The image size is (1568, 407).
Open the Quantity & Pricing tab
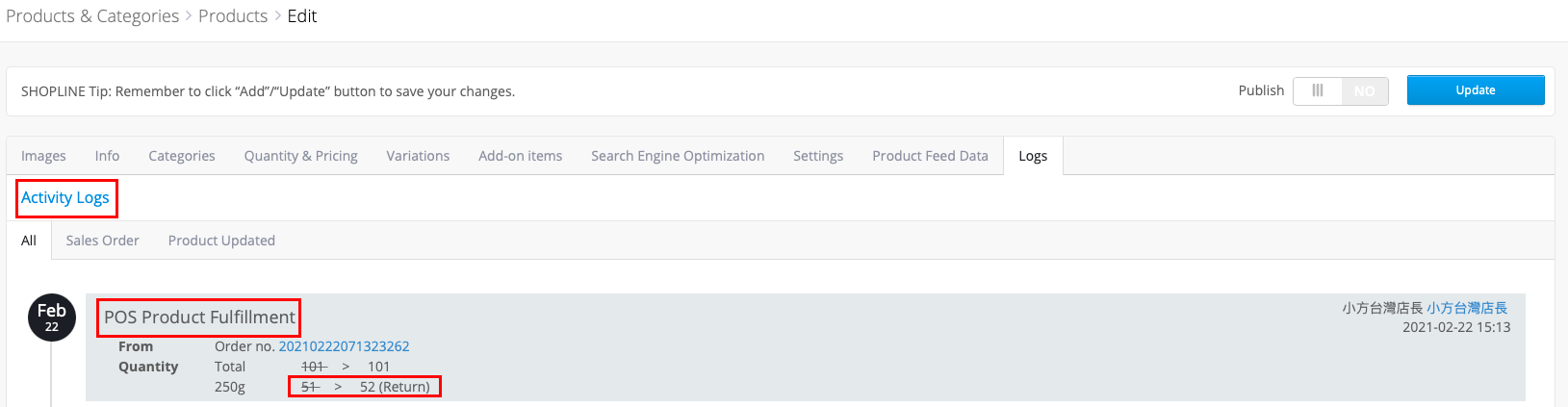(300, 156)
